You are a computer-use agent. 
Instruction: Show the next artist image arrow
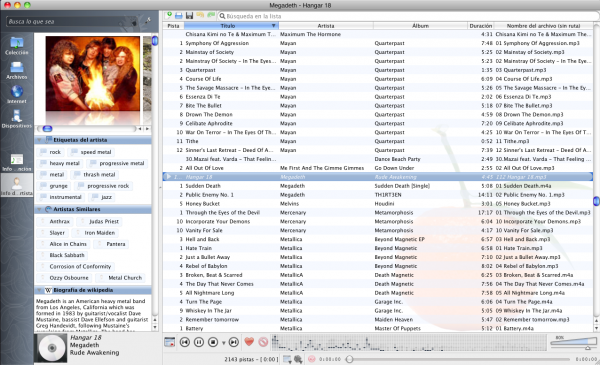pyautogui.click(x=147, y=129)
